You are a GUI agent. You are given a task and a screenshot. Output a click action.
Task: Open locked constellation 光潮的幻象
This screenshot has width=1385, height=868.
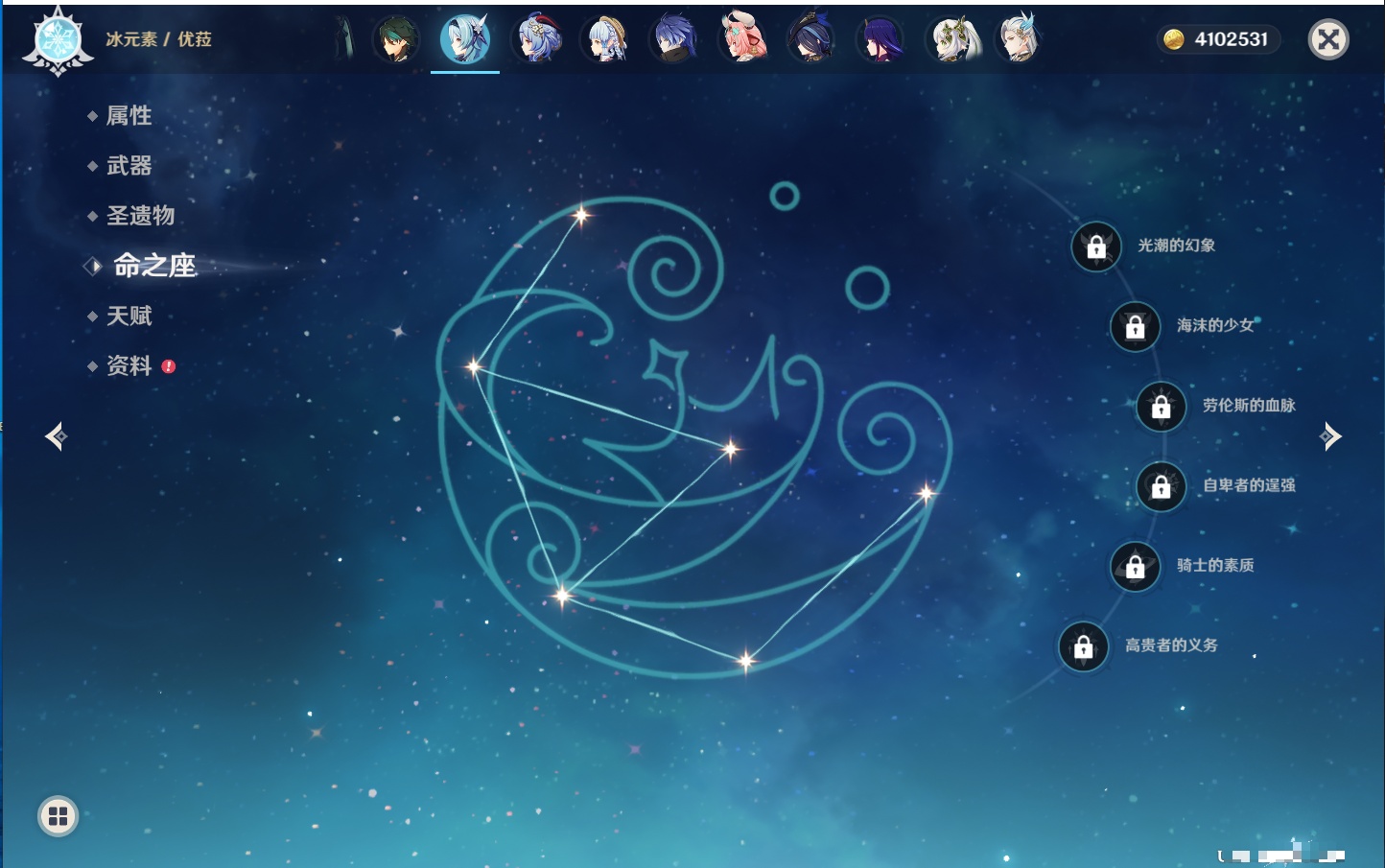click(1096, 246)
